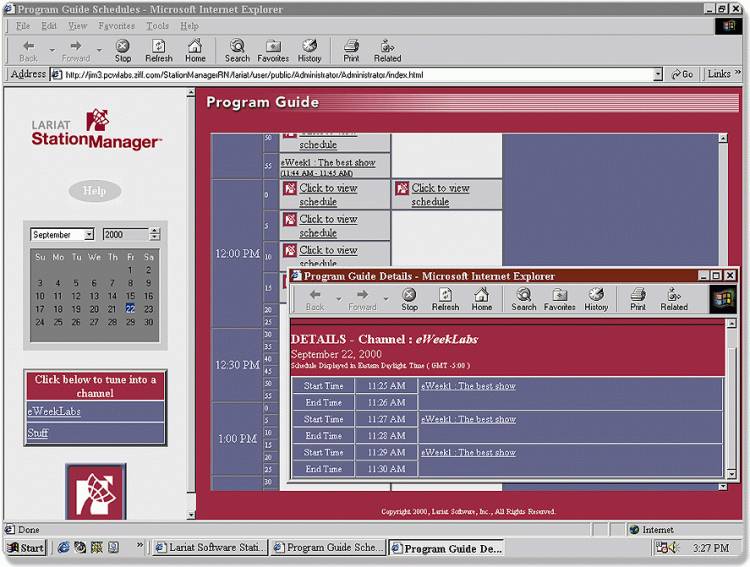
Task: Expand Forward history arrow in Details window
Action: 386,299
